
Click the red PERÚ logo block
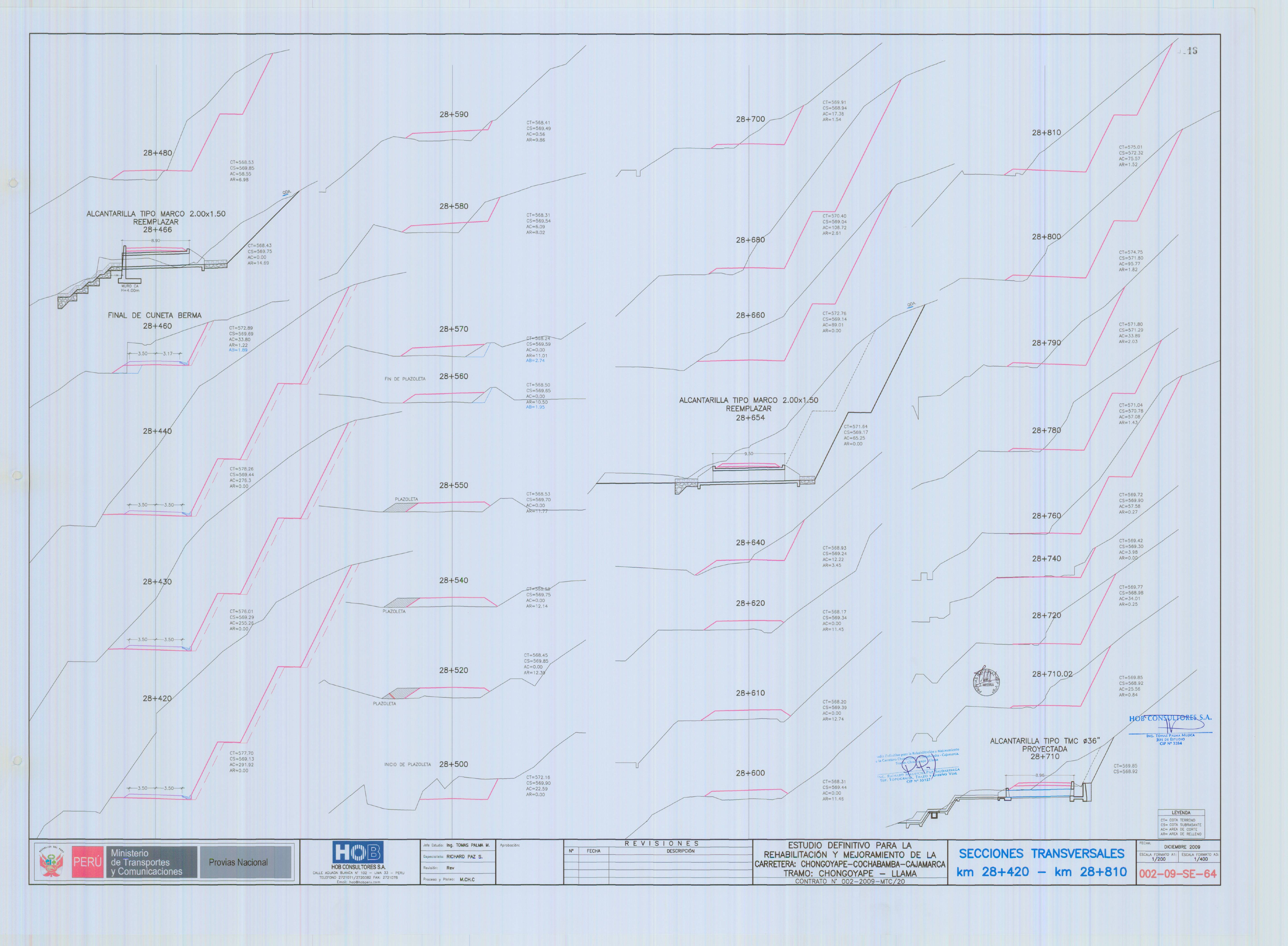coord(88,862)
